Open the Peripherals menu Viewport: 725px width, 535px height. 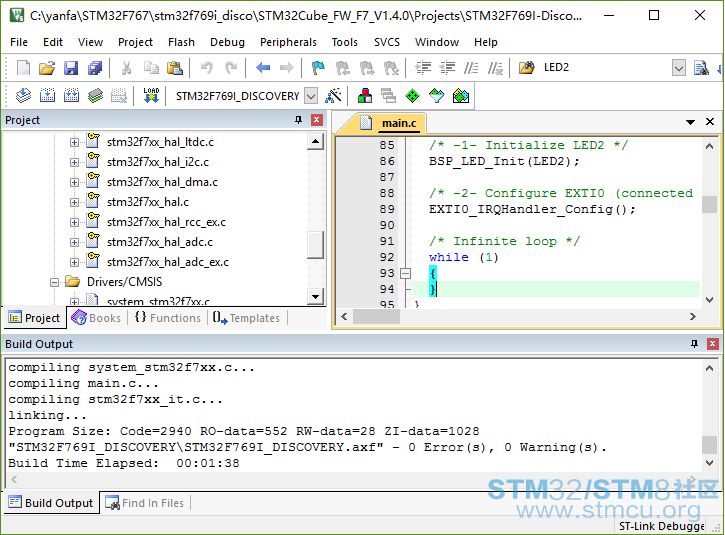(288, 42)
